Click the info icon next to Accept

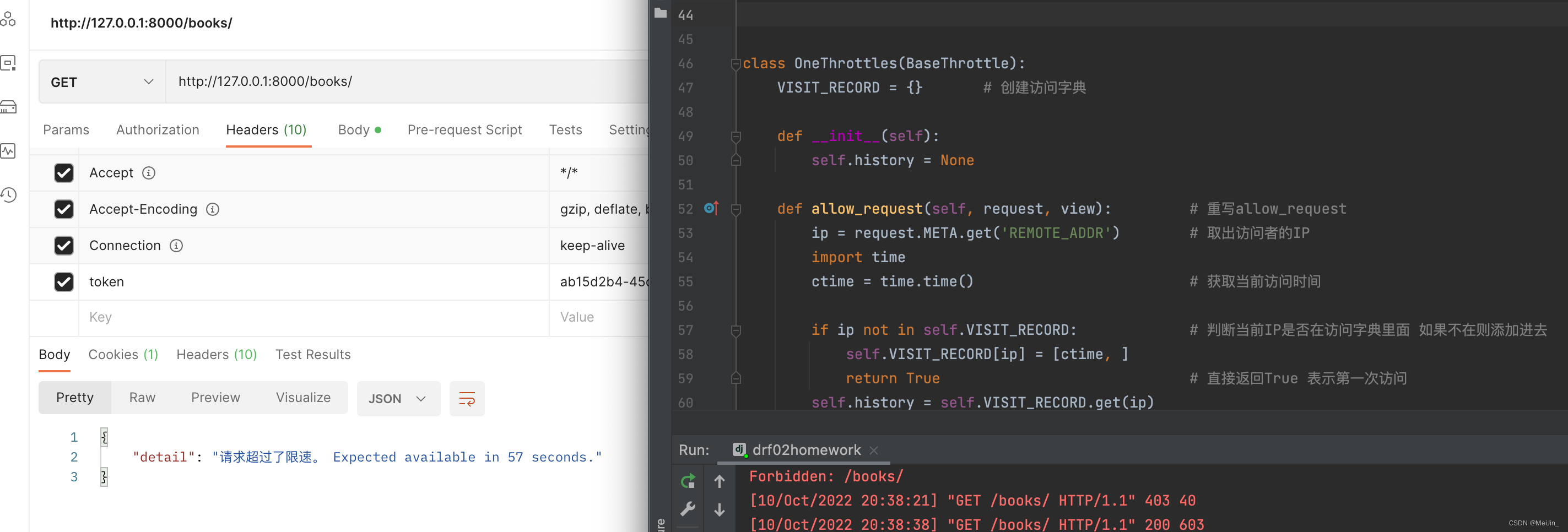pyautogui.click(x=149, y=173)
